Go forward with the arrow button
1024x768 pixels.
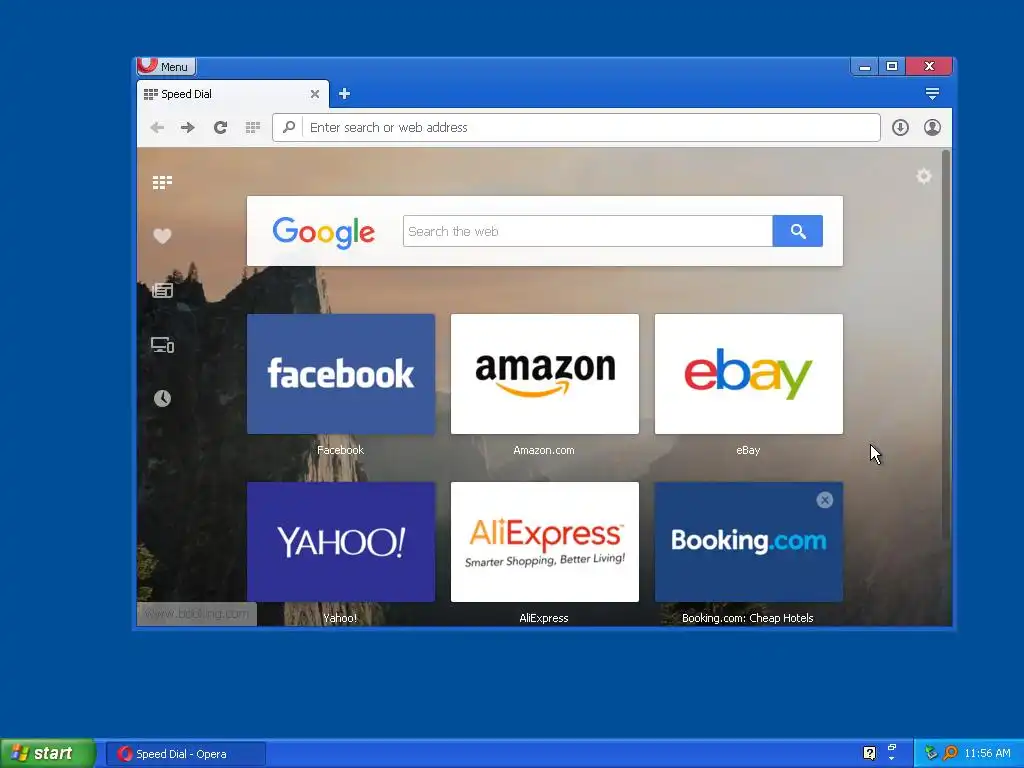pyautogui.click(x=187, y=127)
